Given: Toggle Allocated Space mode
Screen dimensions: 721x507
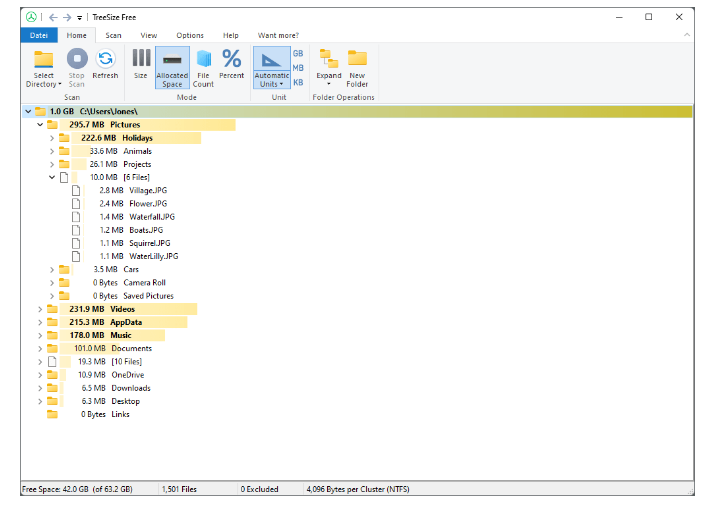Looking at the screenshot, I should 172,59.
